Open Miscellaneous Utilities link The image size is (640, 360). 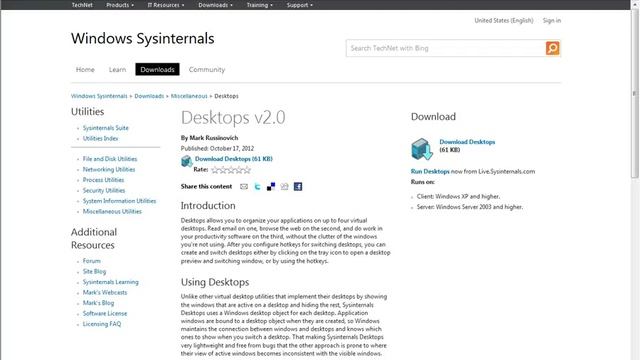point(112,211)
